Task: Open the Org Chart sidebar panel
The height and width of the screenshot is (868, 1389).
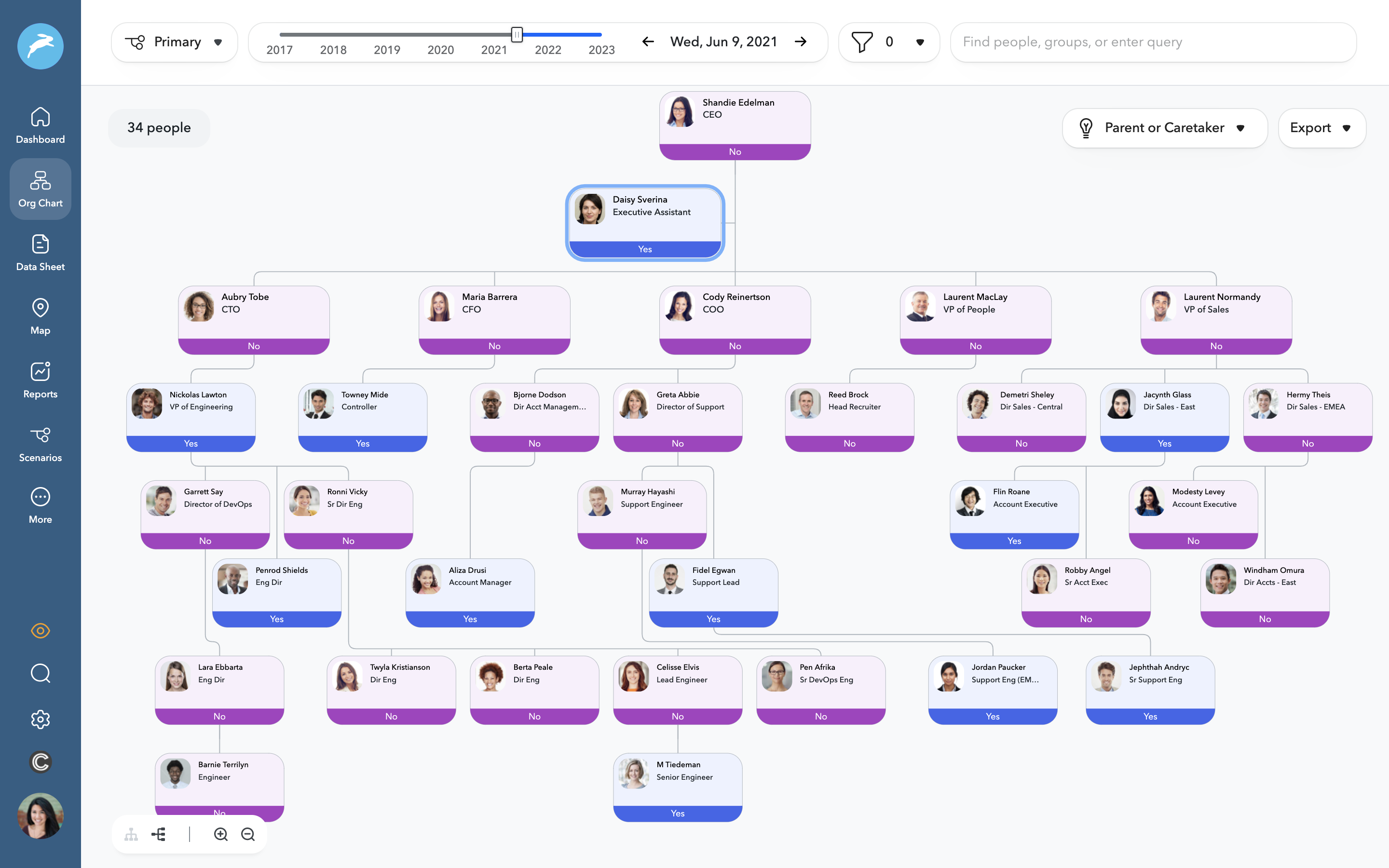Action: pos(40,189)
